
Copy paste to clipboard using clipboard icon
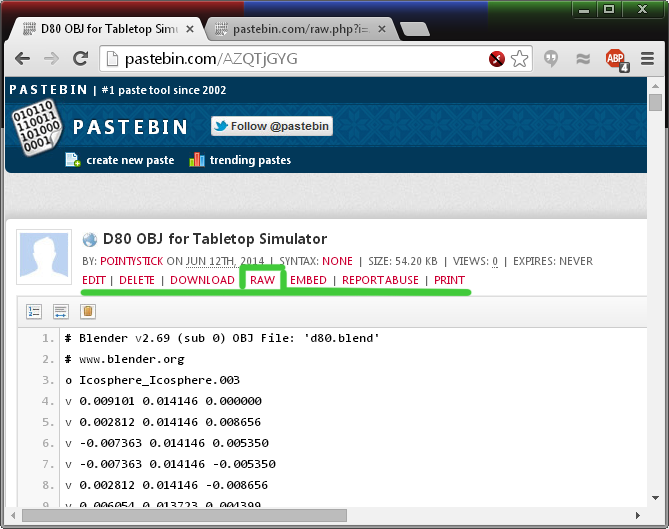[87, 311]
